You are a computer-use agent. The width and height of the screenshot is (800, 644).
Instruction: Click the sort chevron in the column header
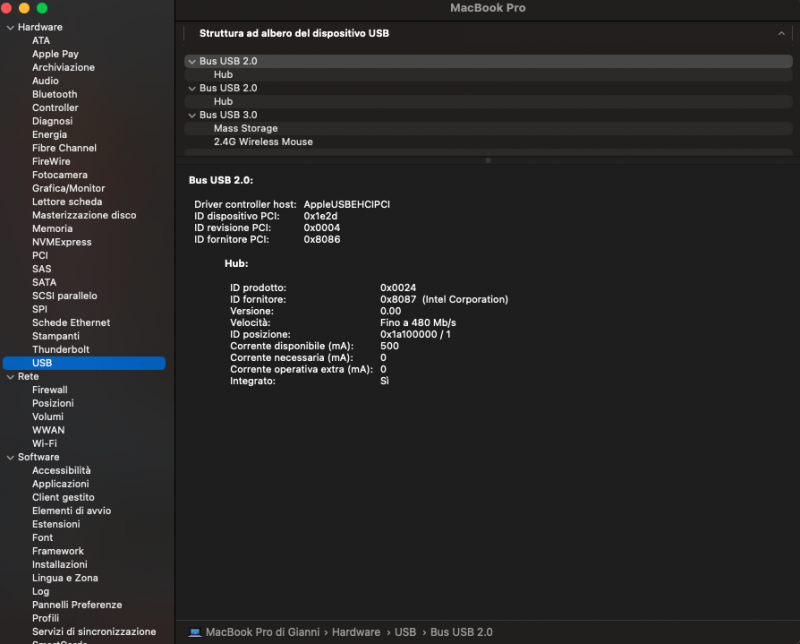(x=781, y=33)
